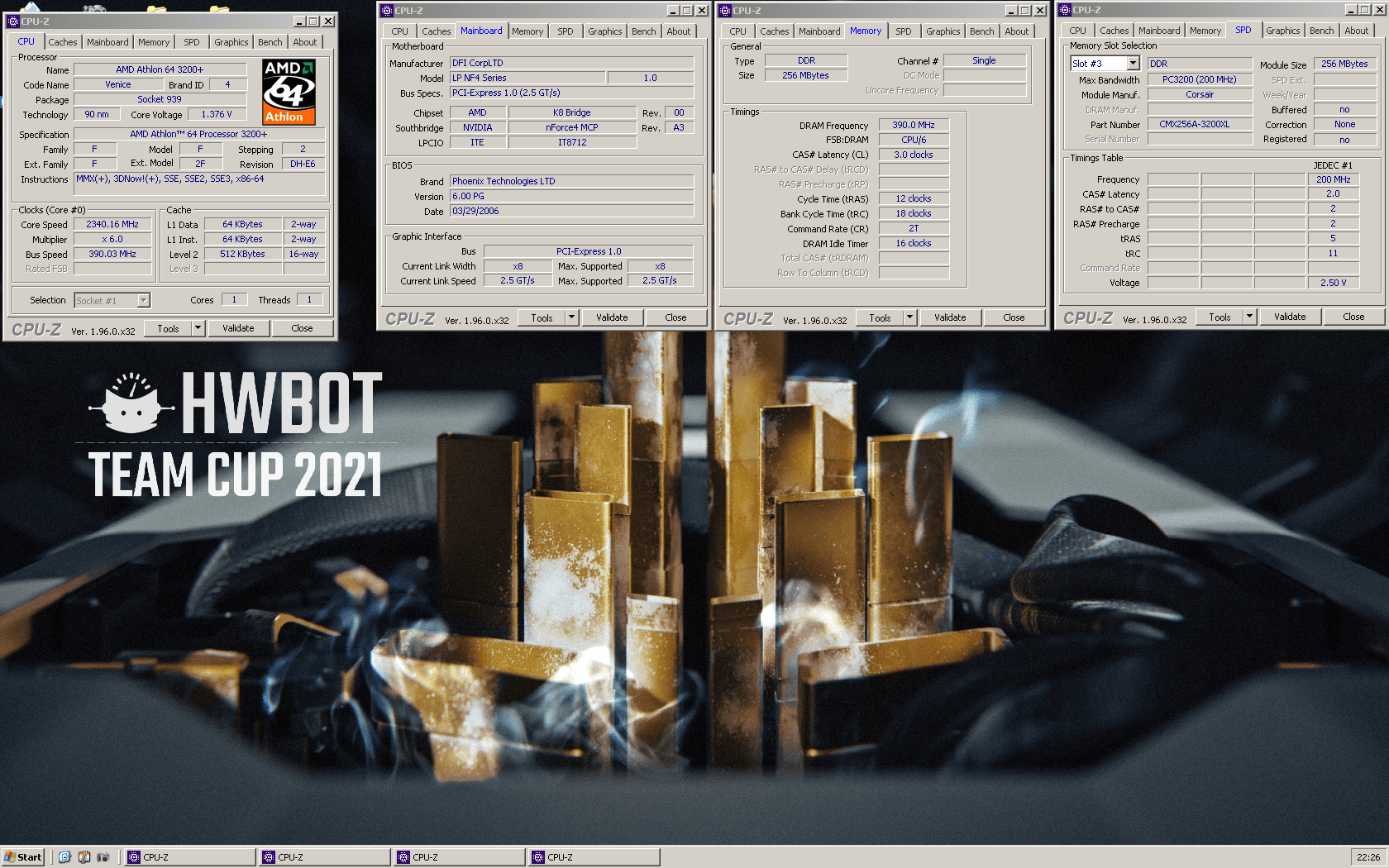
Task: Click the FSB:DRAM value CPU/6
Action: [914, 140]
